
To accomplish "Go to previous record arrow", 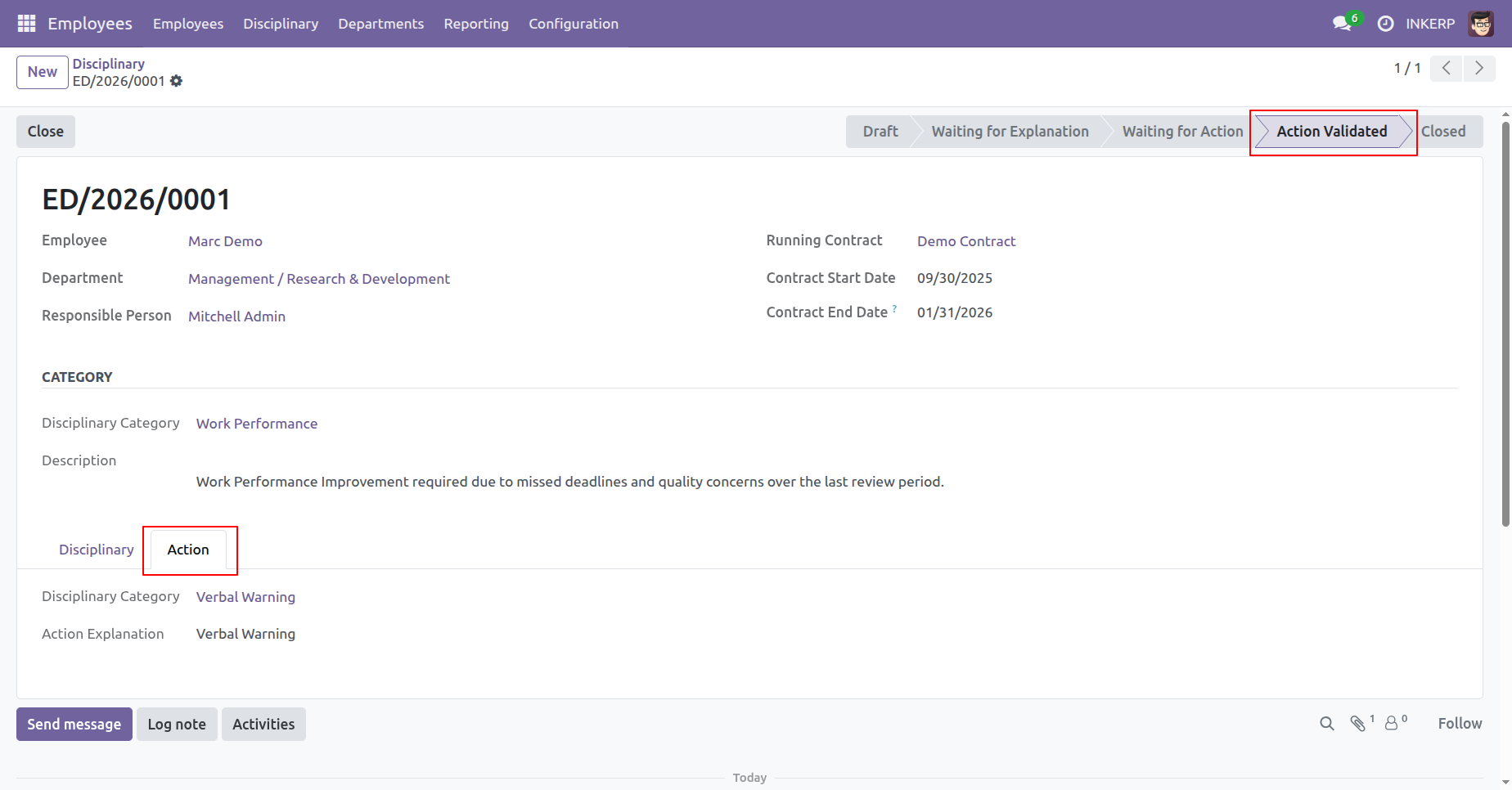I will 1447,69.
